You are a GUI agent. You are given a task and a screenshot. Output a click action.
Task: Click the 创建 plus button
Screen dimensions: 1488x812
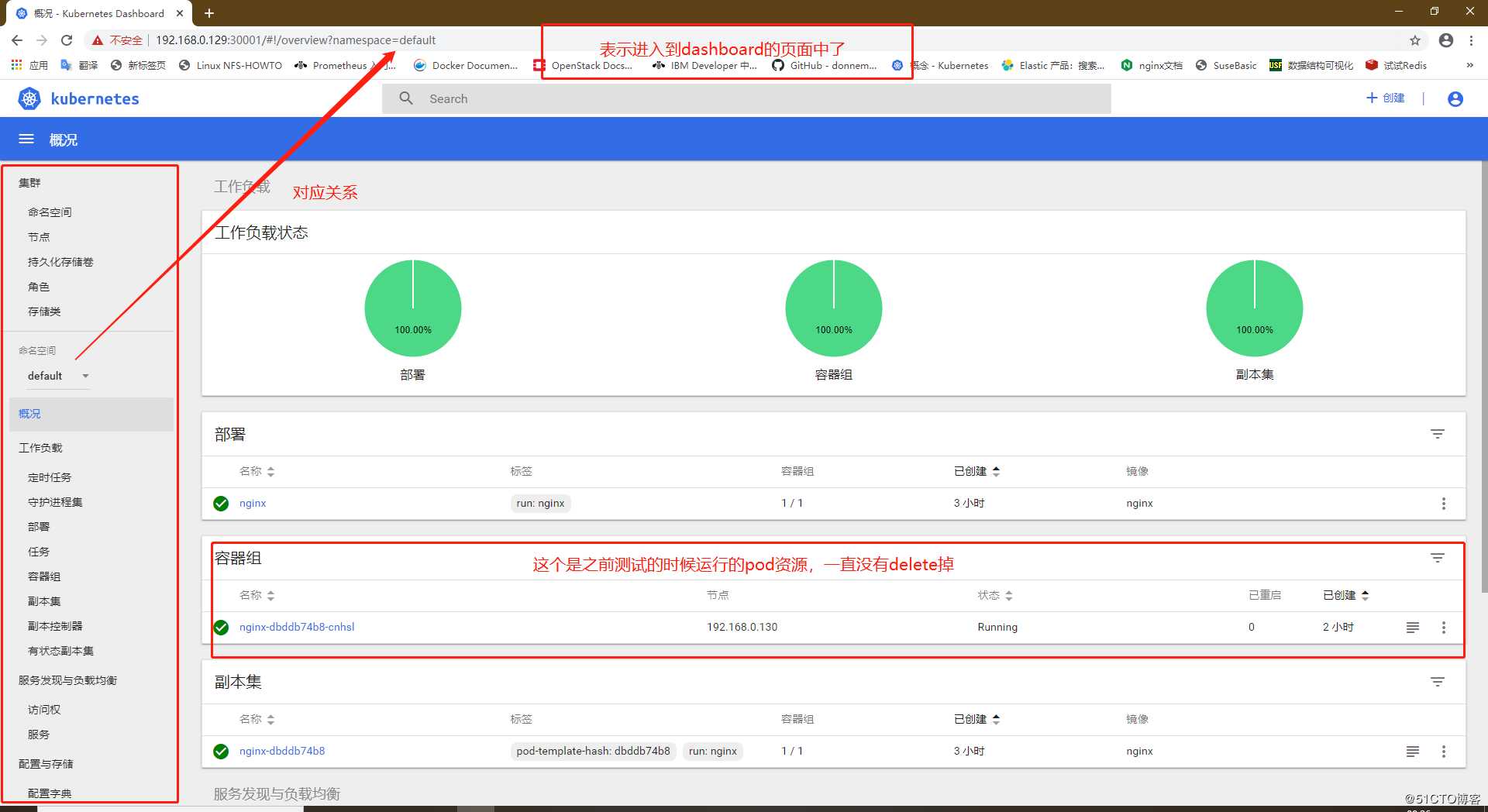point(1385,98)
